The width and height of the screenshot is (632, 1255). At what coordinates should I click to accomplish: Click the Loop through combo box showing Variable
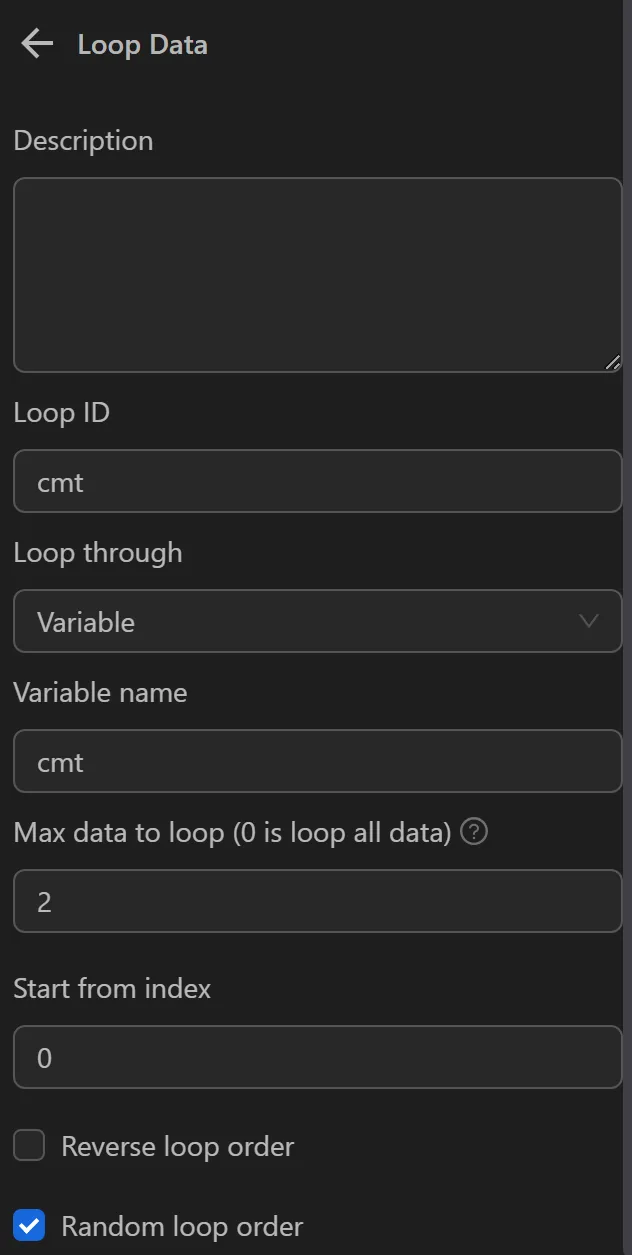317,621
